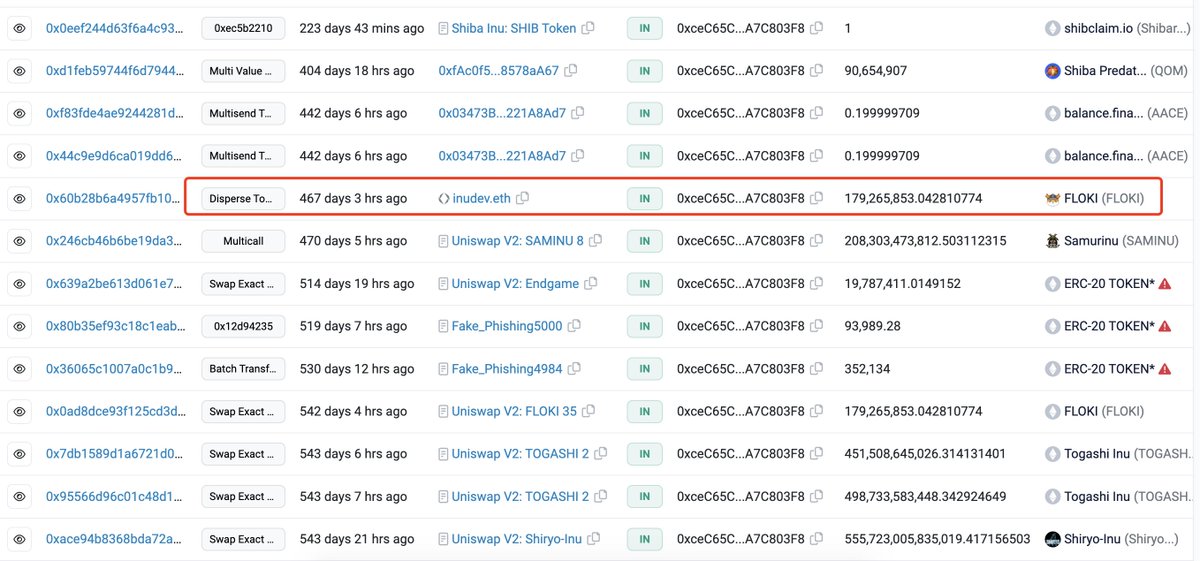Click eye icon for transaction 0x0ad8dce93f125cd3d
Image resolution: width=1200 pixels, height=561 pixels.
[19, 411]
